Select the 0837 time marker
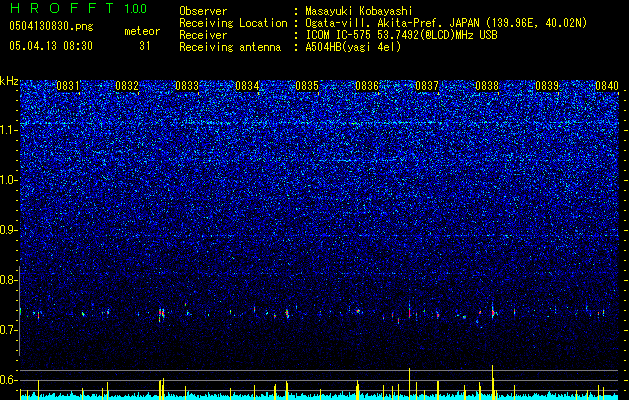This screenshot has width=629, height=400. pyautogui.click(x=427, y=86)
